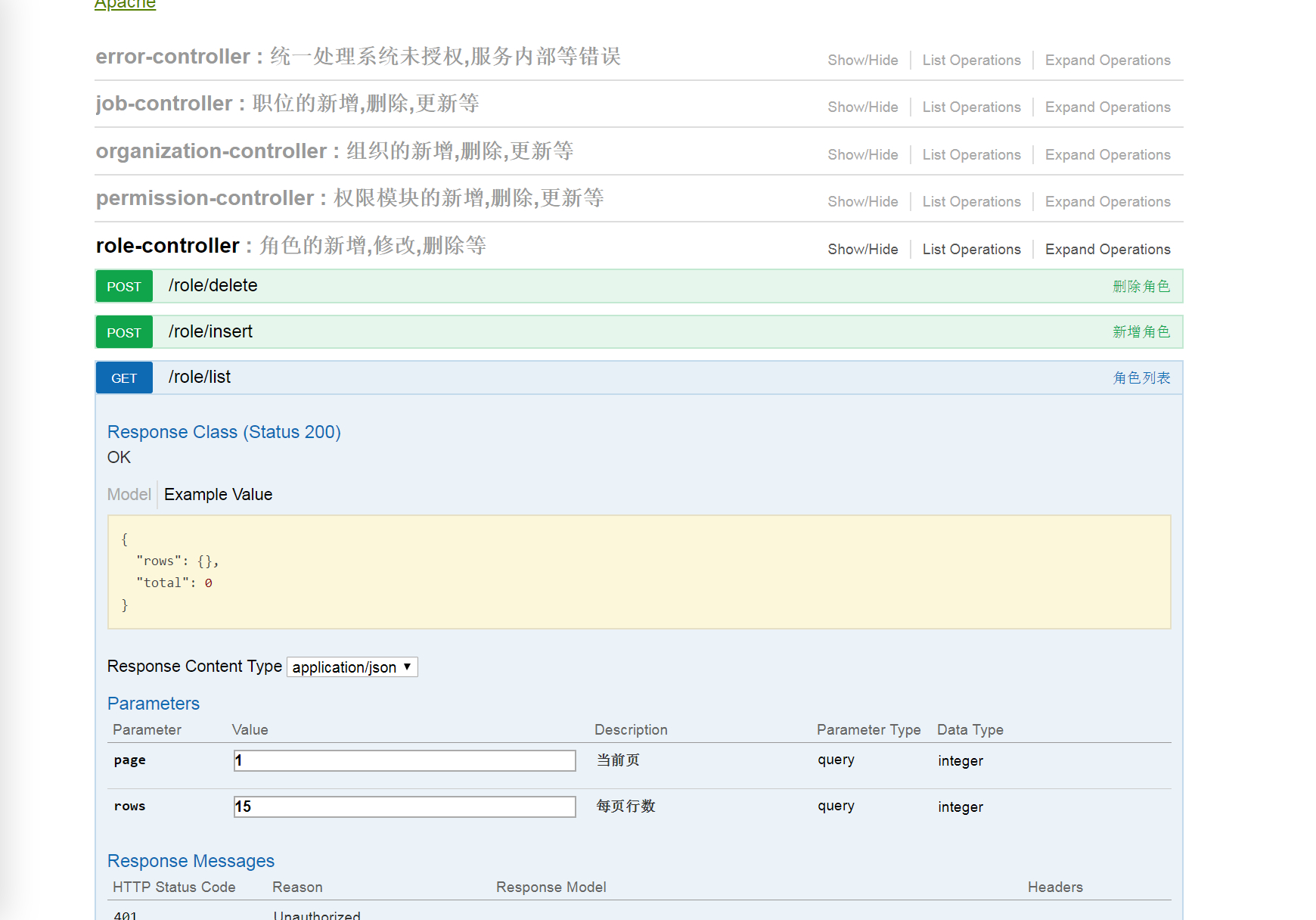The width and height of the screenshot is (1316, 920).
Task: Click Expand Operations for permission-controller
Action: 1107,202
